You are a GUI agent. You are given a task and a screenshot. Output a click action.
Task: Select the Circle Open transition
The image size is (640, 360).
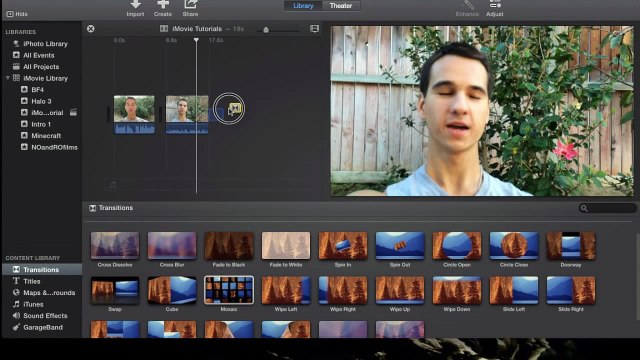click(x=457, y=246)
